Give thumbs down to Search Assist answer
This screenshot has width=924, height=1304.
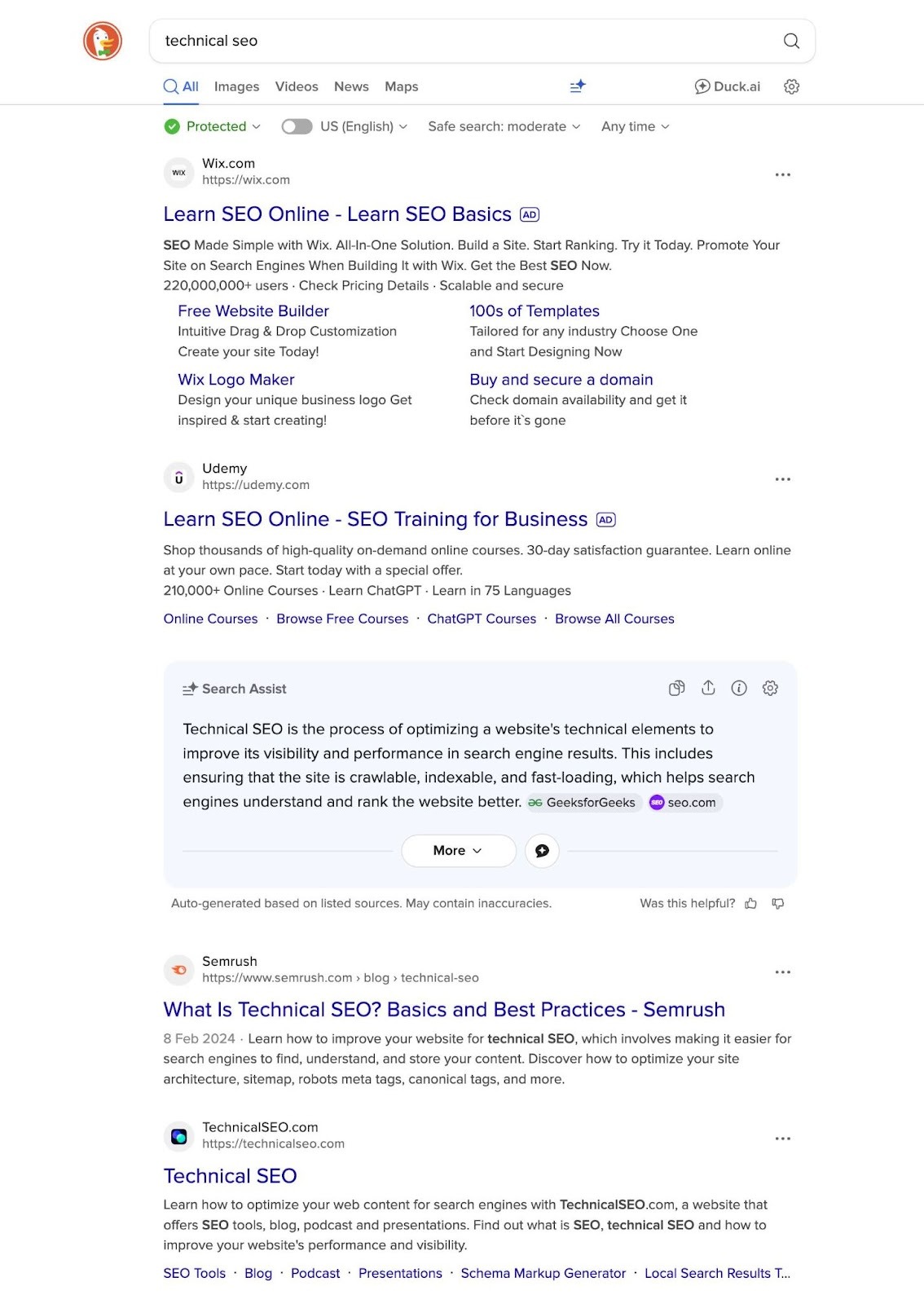(778, 904)
